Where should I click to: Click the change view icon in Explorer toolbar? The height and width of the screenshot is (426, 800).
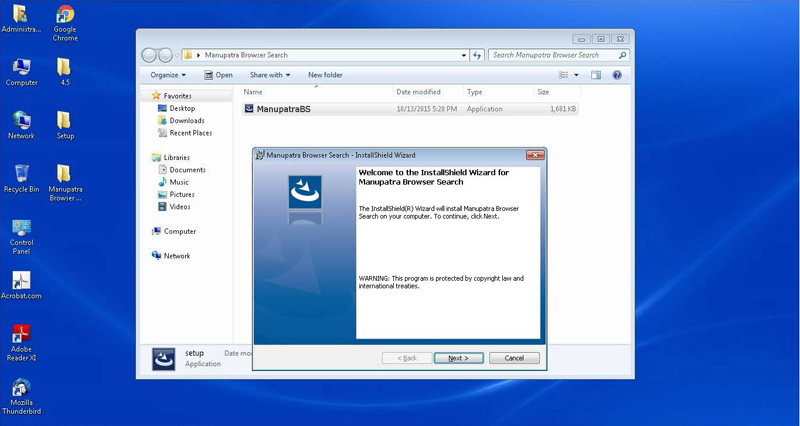point(564,75)
